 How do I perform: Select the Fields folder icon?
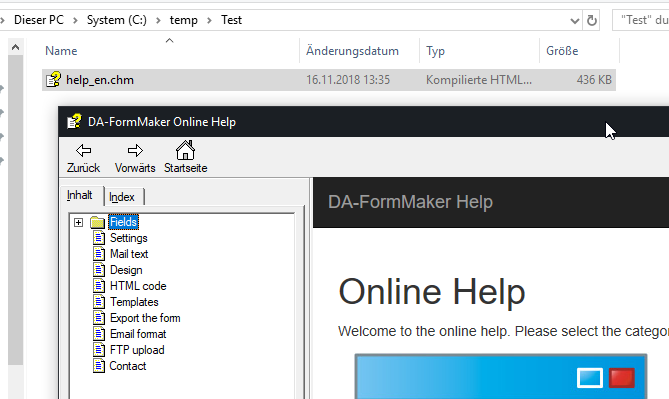[98, 222]
